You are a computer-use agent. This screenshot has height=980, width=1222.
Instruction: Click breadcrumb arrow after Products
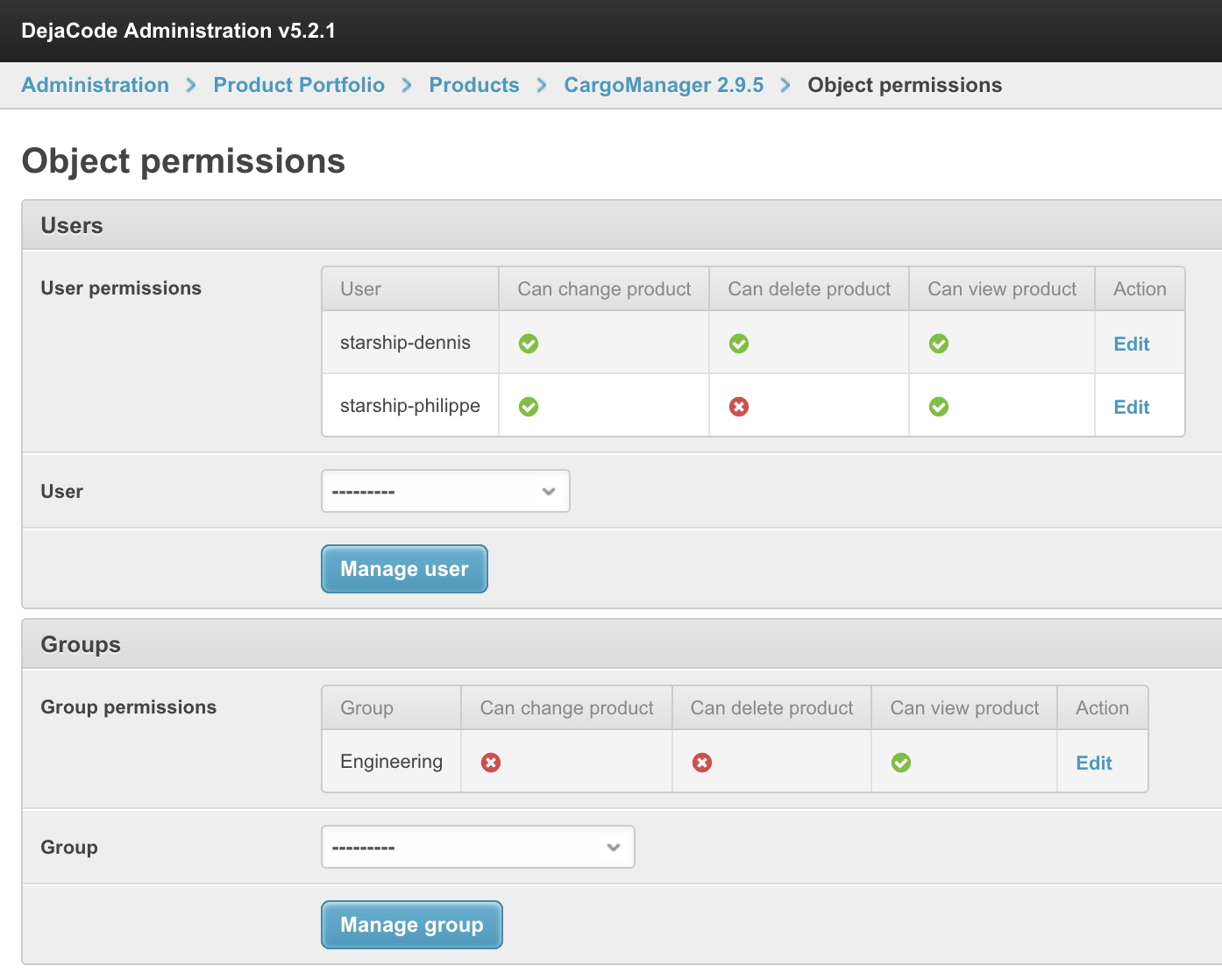click(x=542, y=85)
